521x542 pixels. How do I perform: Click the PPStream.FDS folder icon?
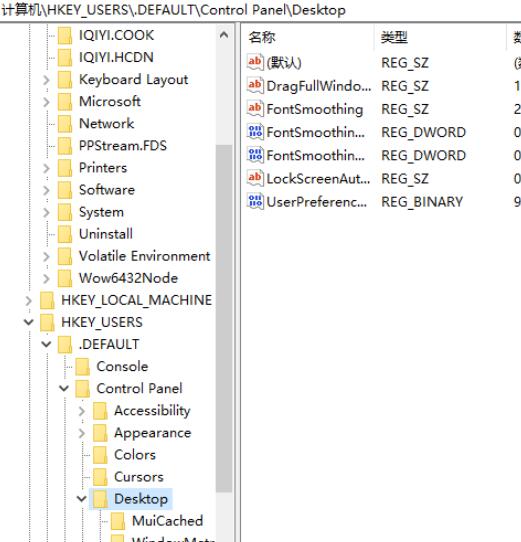click(x=65, y=146)
